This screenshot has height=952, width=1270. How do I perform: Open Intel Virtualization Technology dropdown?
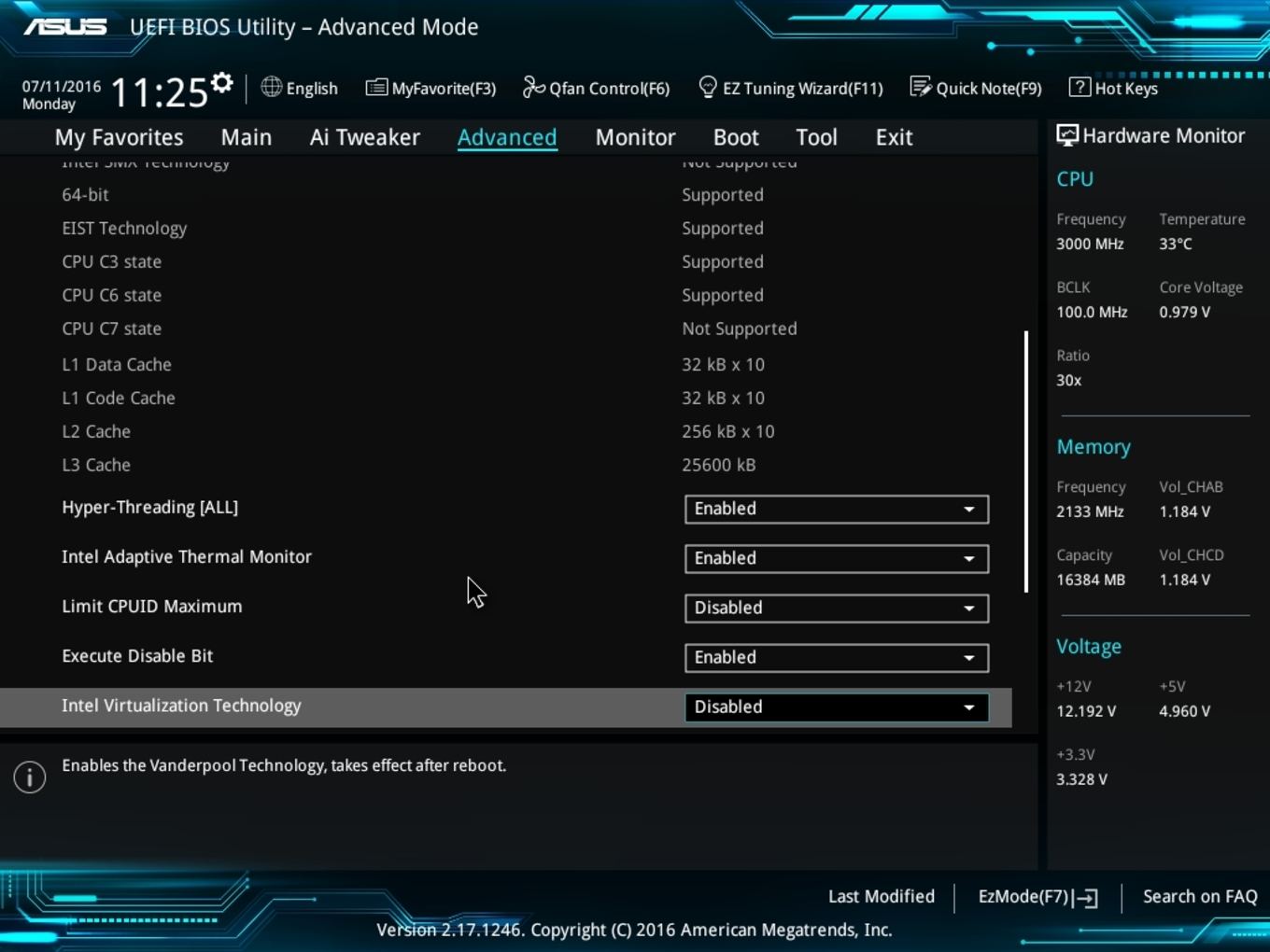(836, 707)
